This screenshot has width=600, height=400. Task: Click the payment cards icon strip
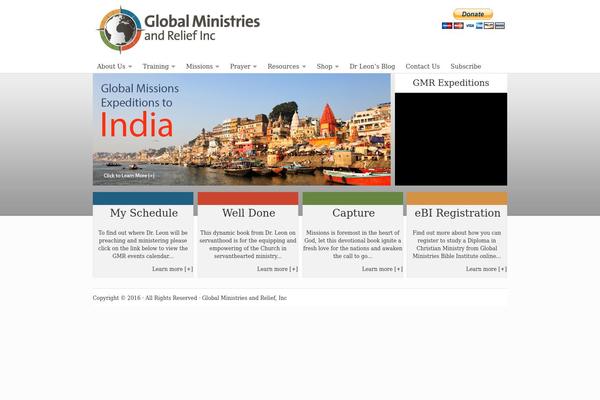(473, 26)
